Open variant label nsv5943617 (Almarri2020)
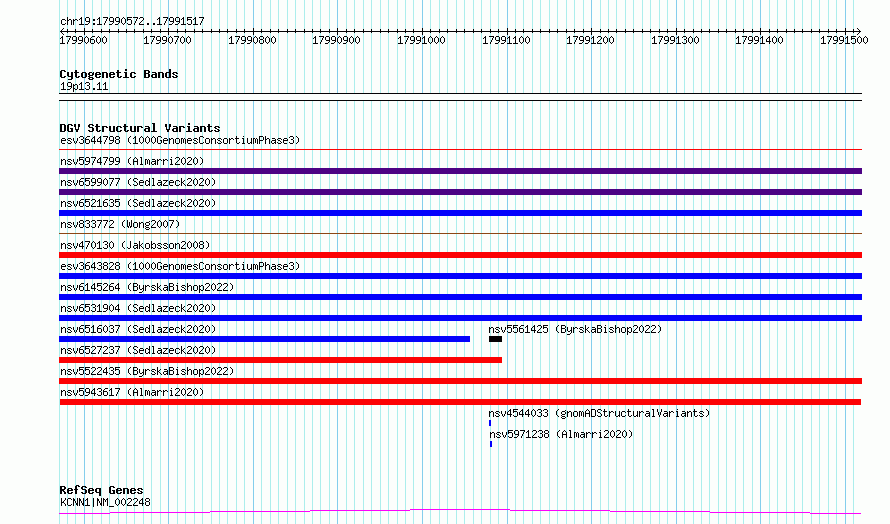 [x=132, y=392]
